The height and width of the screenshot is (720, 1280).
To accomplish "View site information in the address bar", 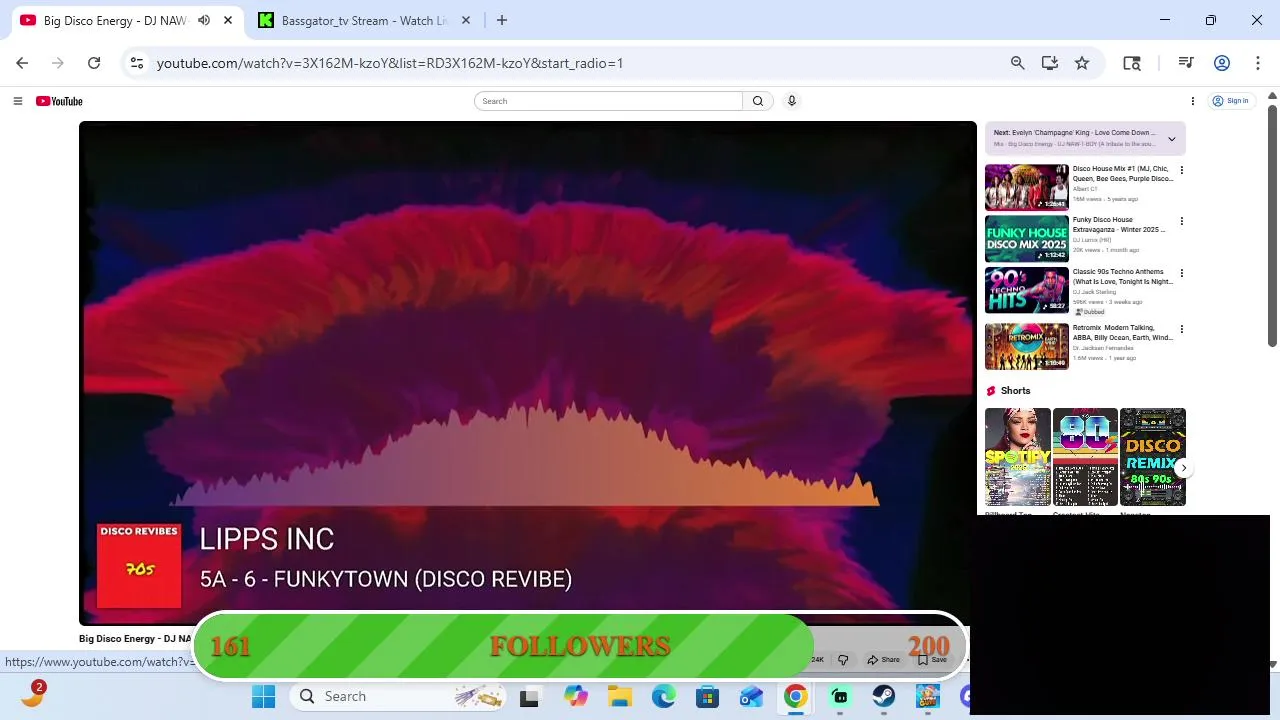I will 137,63.
